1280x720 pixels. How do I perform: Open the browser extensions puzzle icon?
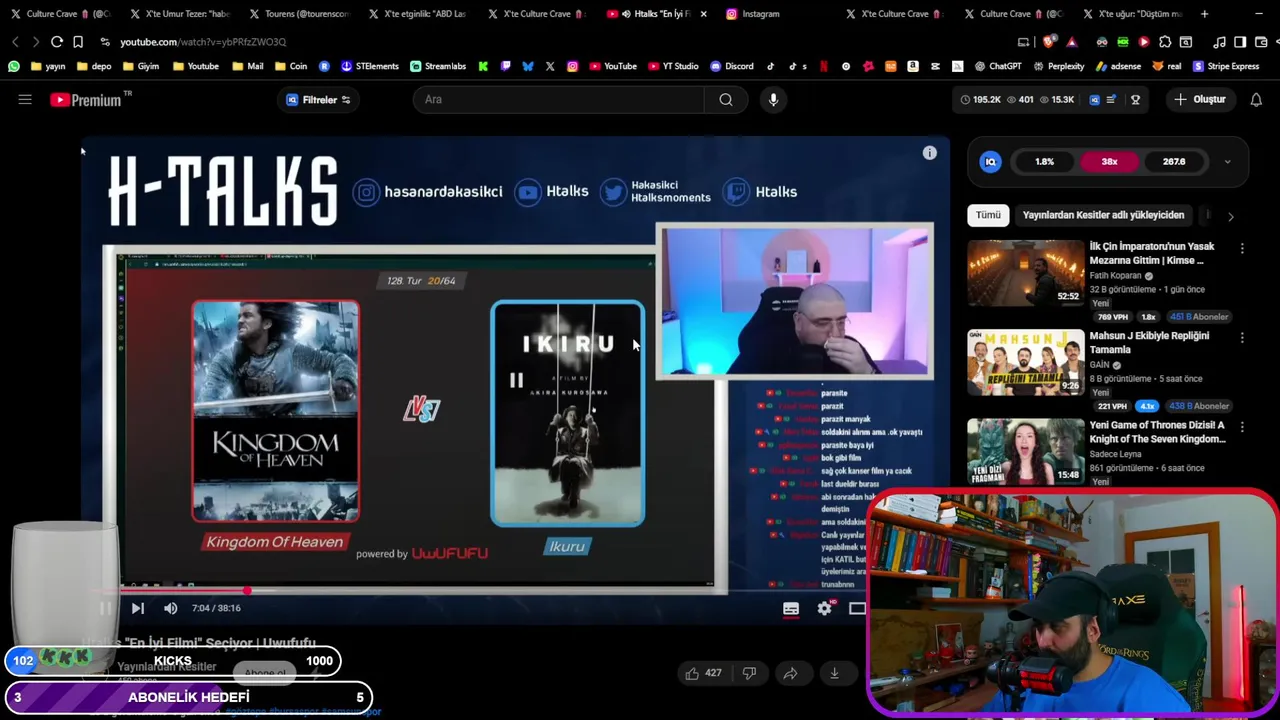(x=1165, y=42)
